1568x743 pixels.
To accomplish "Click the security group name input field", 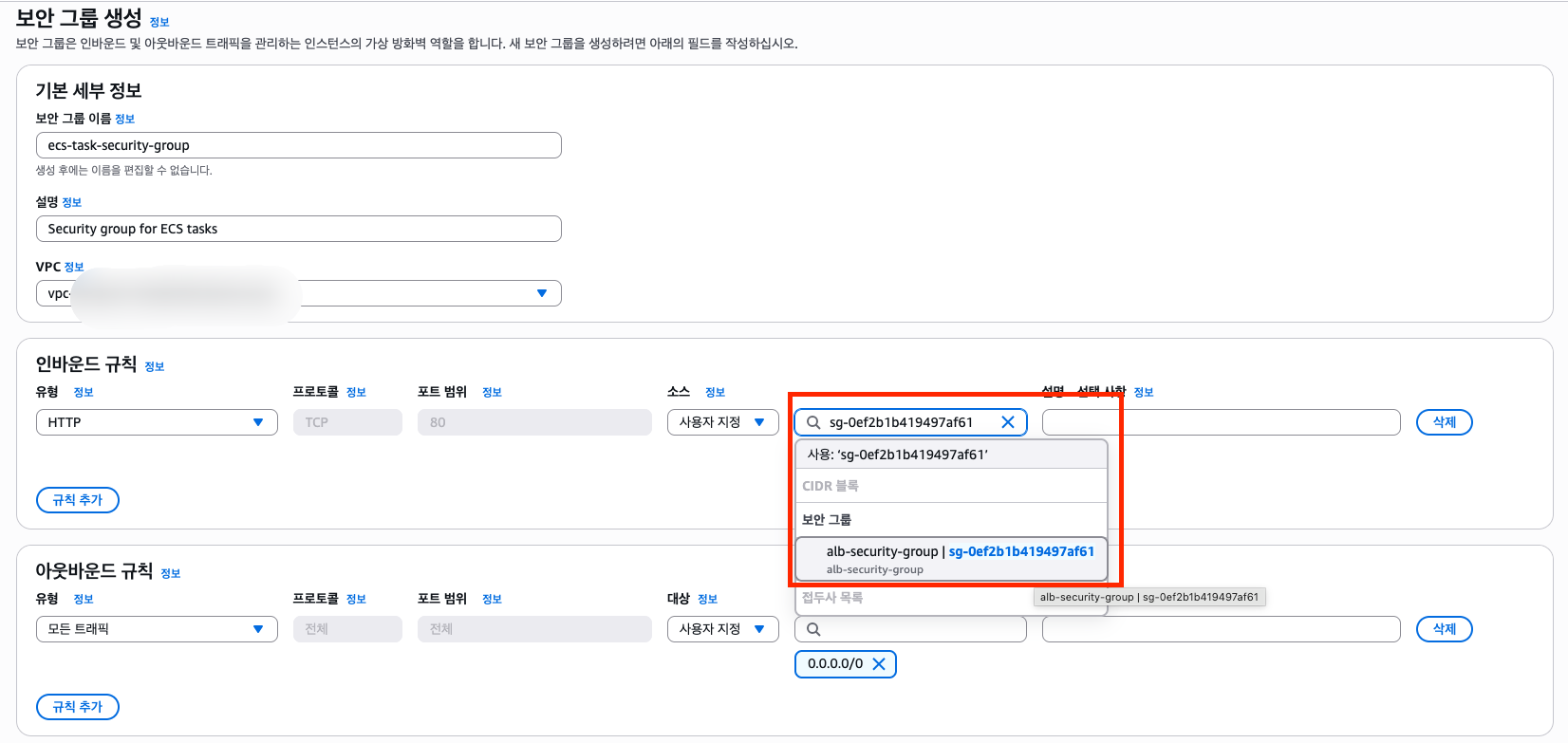I will click(x=298, y=145).
